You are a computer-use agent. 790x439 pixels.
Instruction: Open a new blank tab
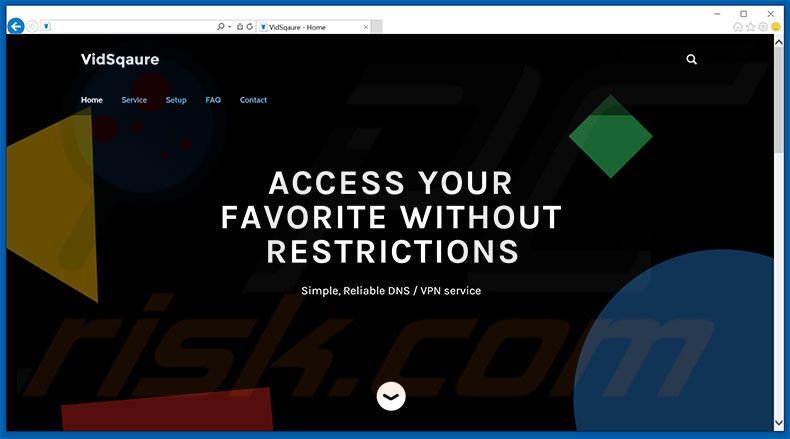(376, 27)
